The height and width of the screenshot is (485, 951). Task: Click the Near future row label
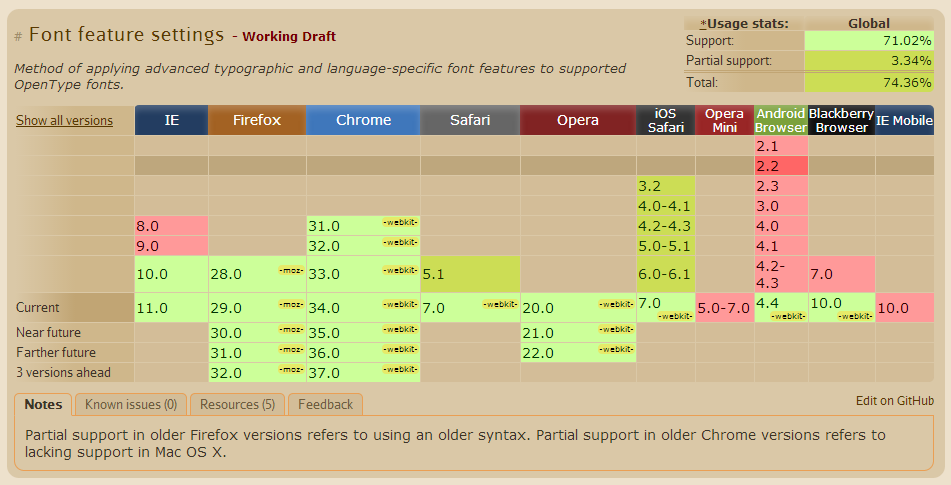[49, 332]
